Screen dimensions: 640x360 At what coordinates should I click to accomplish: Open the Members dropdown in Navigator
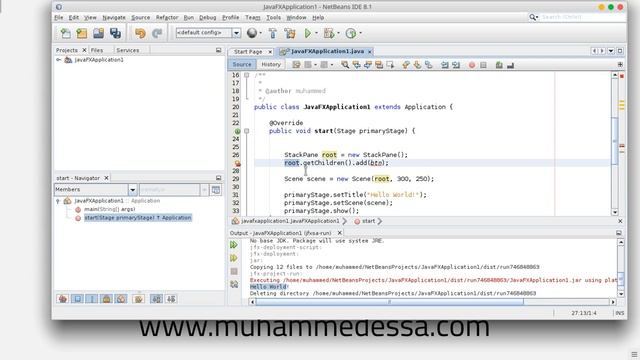[x=132, y=189]
